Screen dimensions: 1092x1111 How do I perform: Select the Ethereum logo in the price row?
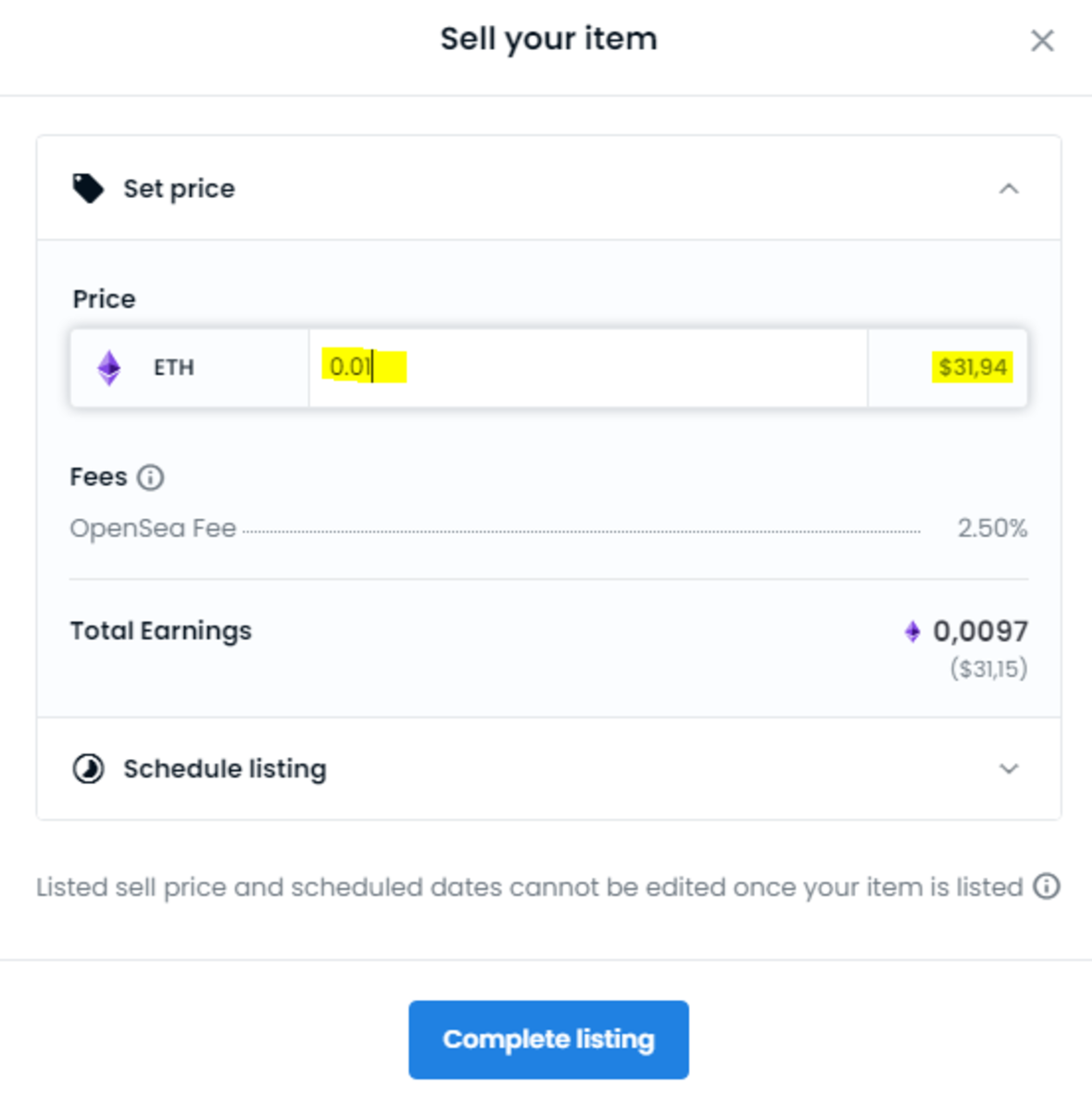point(109,367)
